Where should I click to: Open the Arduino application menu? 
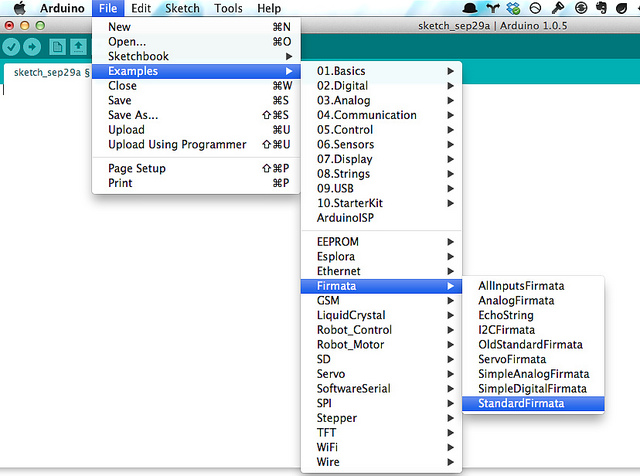point(62,8)
